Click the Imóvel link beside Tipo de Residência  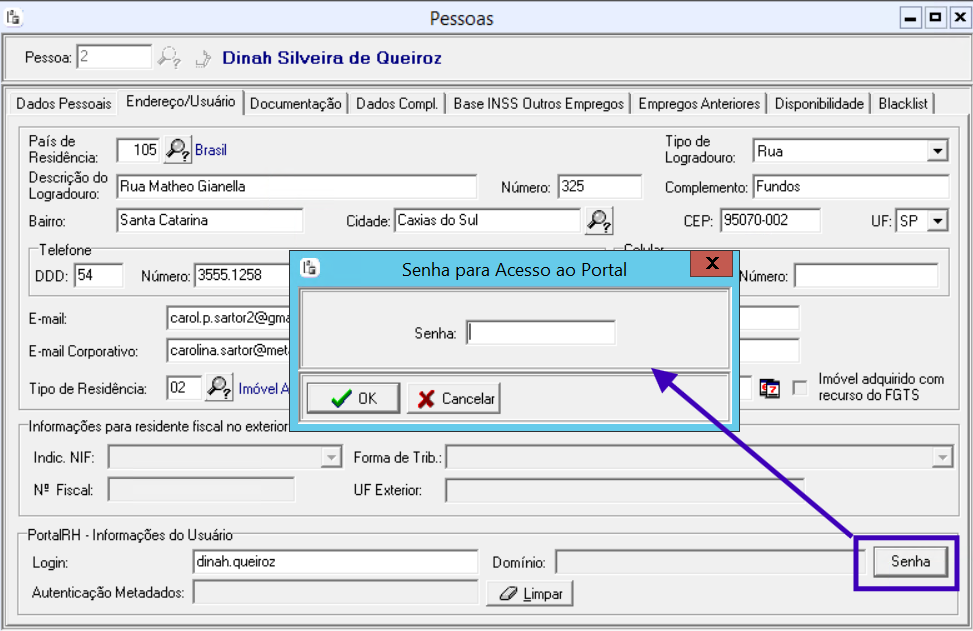pyautogui.click(x=264, y=389)
